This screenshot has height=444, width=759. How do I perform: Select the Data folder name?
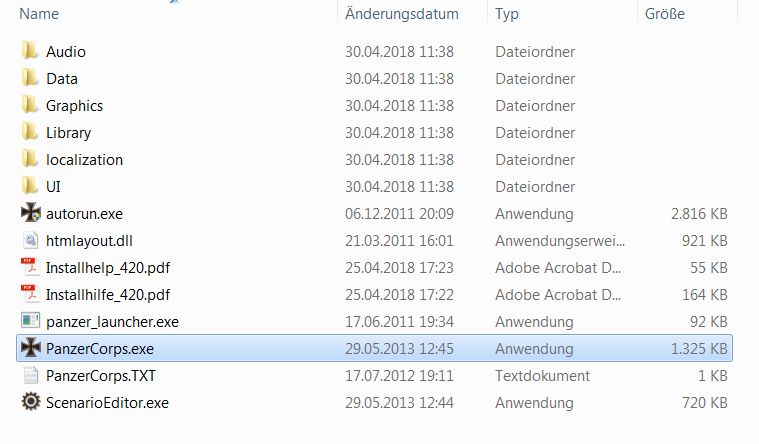point(62,78)
